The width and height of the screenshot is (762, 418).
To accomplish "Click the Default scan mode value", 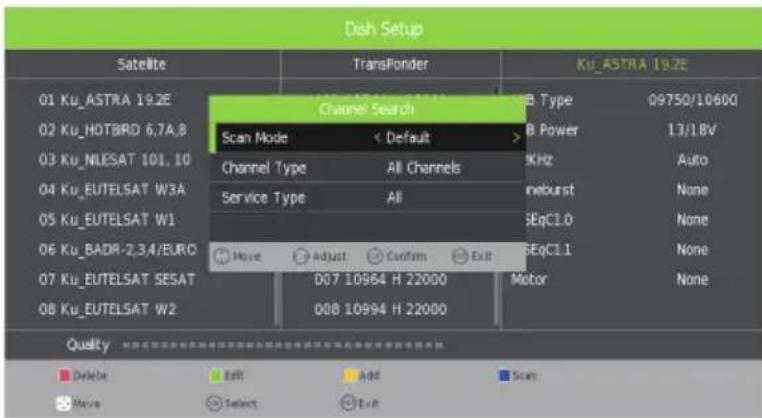I will [408, 138].
